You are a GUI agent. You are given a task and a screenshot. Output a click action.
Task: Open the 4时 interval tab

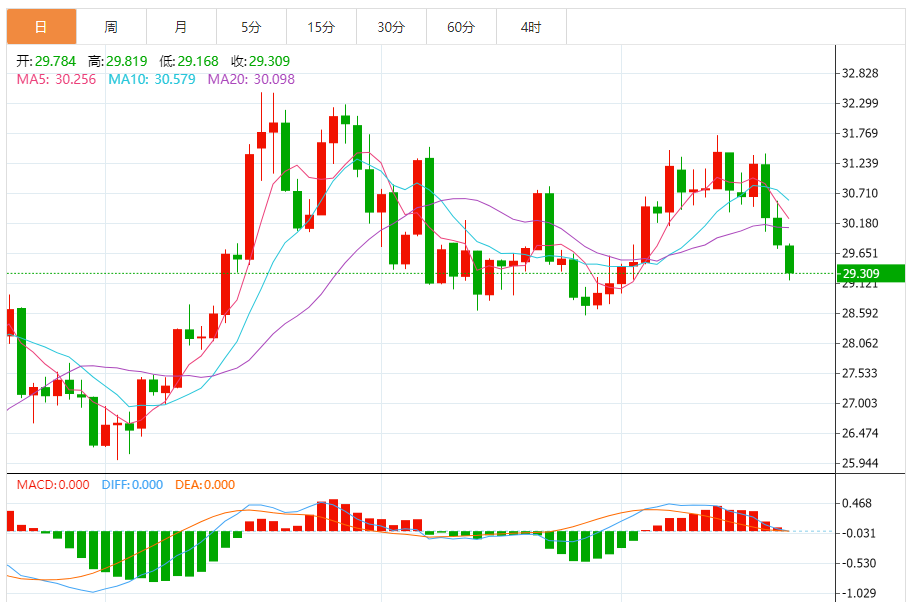pyautogui.click(x=531, y=27)
